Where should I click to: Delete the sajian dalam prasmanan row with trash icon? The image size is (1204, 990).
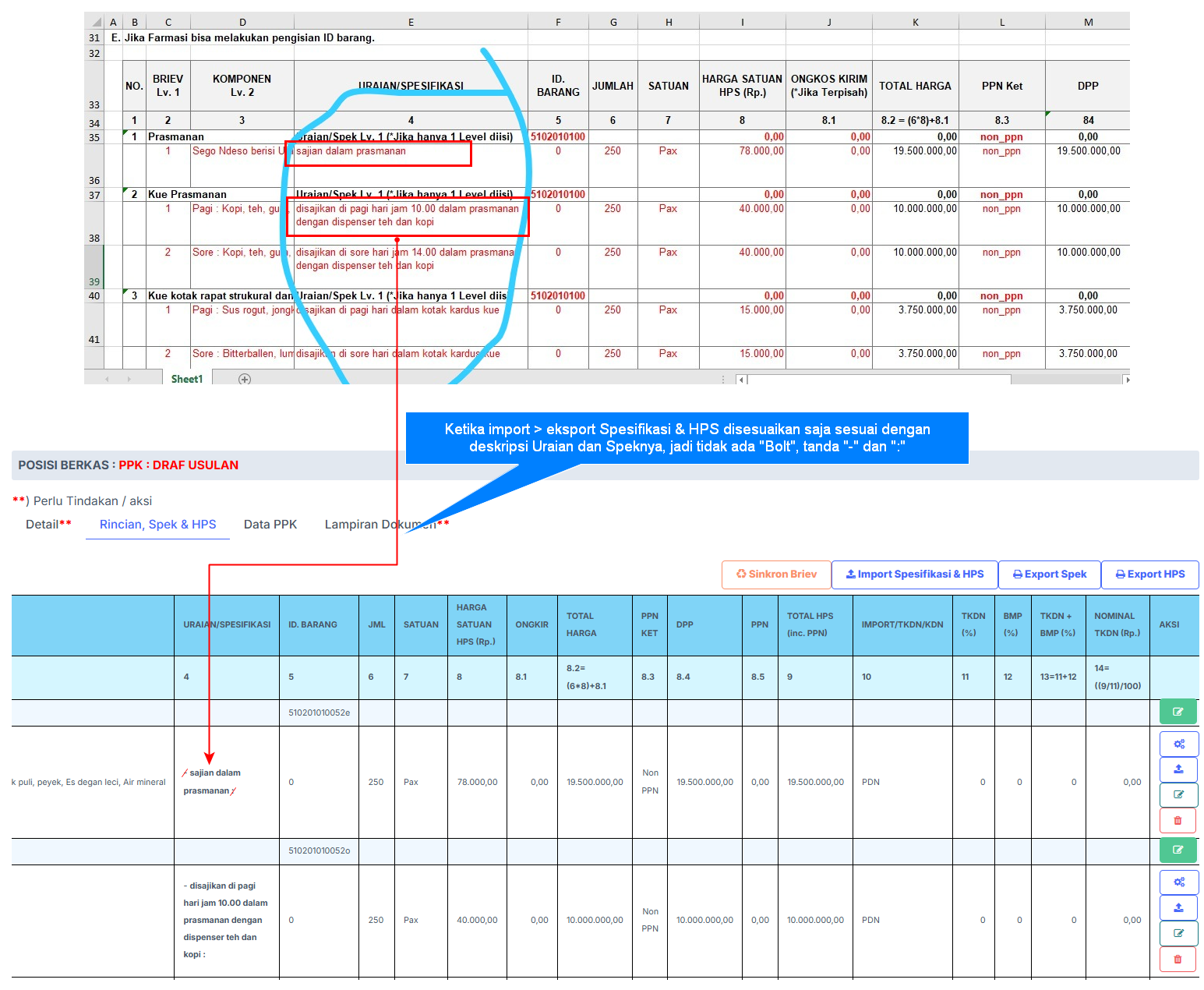tap(1178, 820)
